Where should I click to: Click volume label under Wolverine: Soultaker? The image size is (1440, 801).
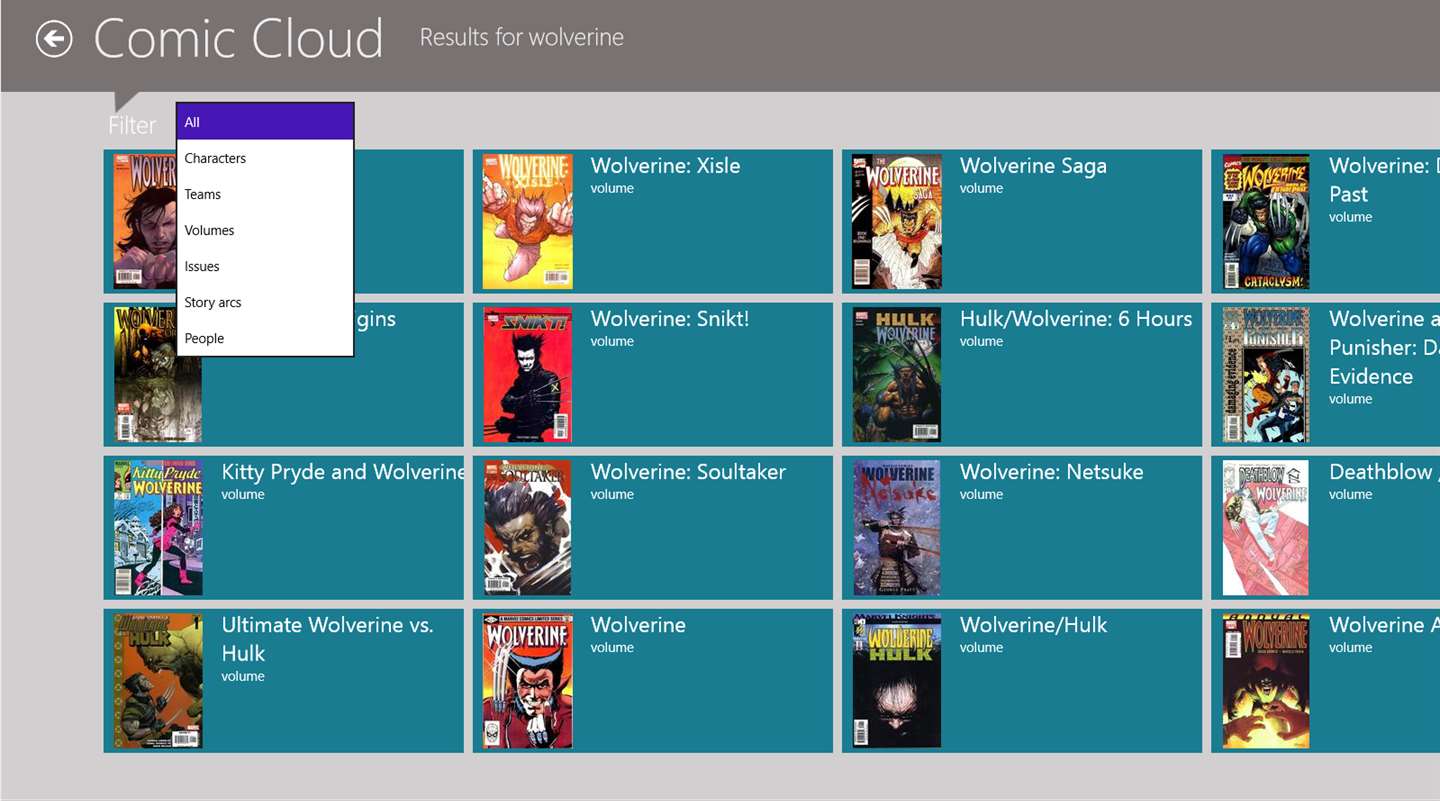coord(612,494)
